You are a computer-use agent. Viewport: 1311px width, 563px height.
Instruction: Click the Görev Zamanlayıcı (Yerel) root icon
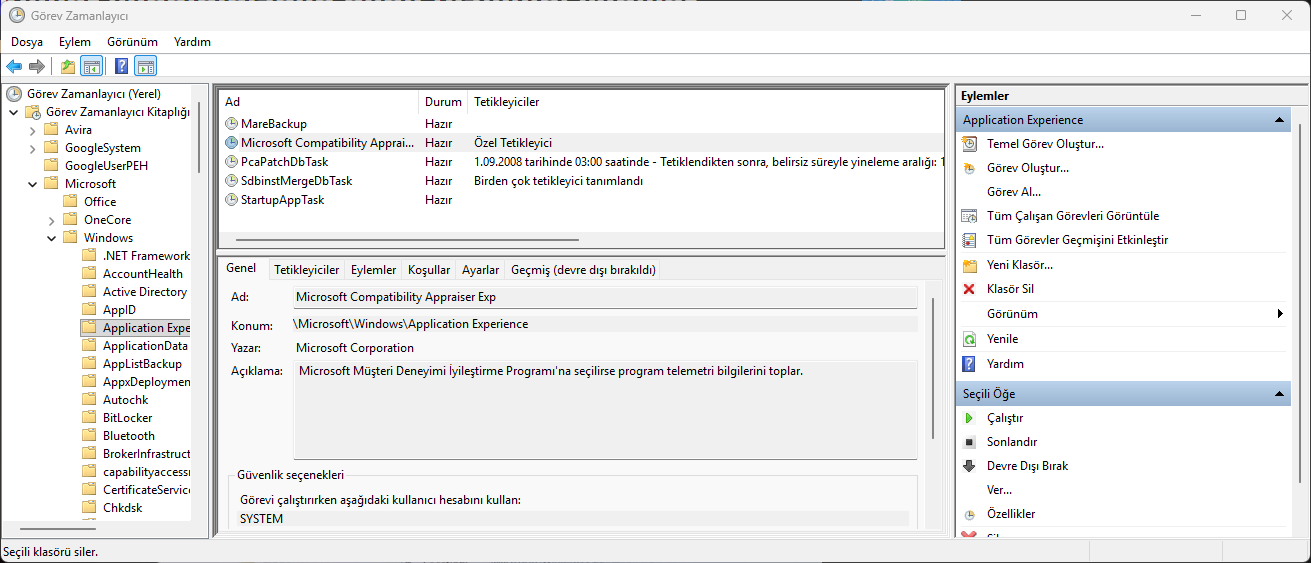pyautogui.click(x=14, y=94)
